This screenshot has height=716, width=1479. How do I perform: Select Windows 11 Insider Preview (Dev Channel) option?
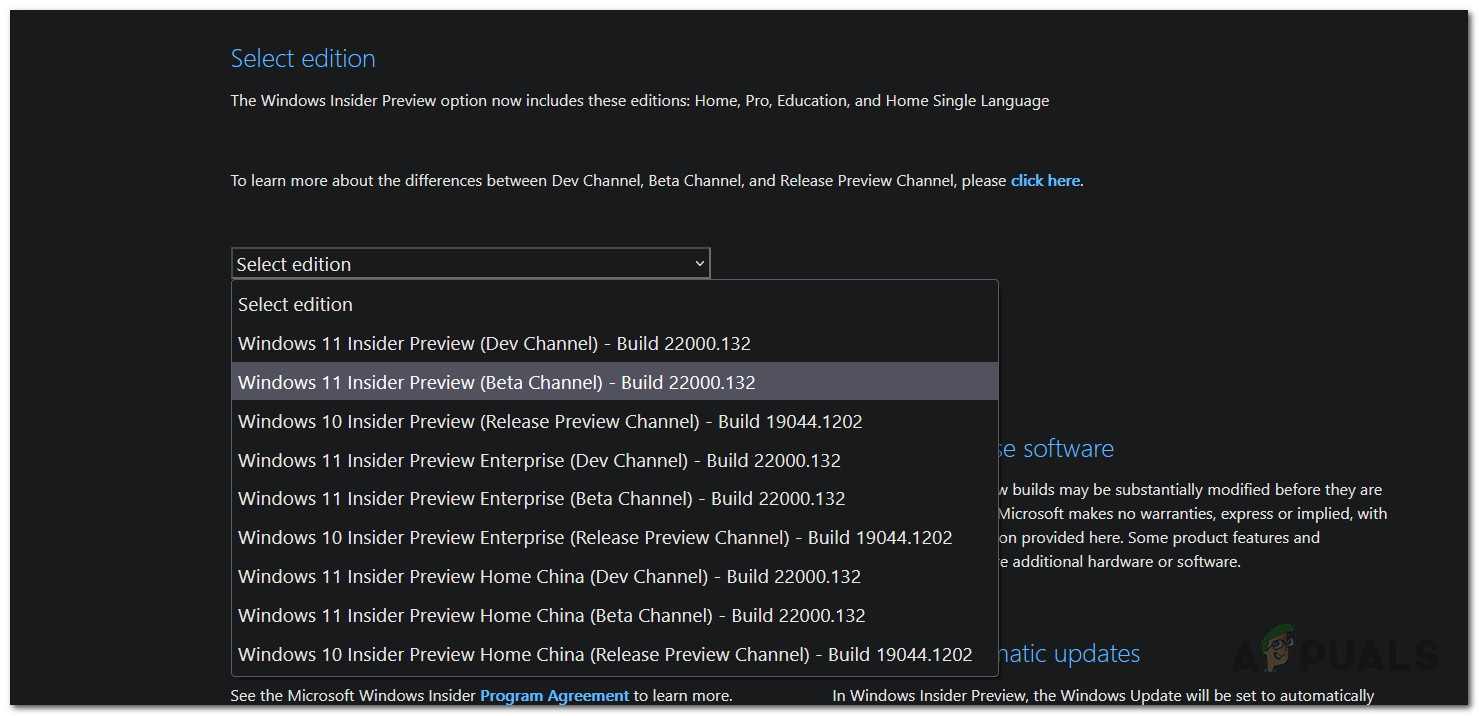[494, 343]
